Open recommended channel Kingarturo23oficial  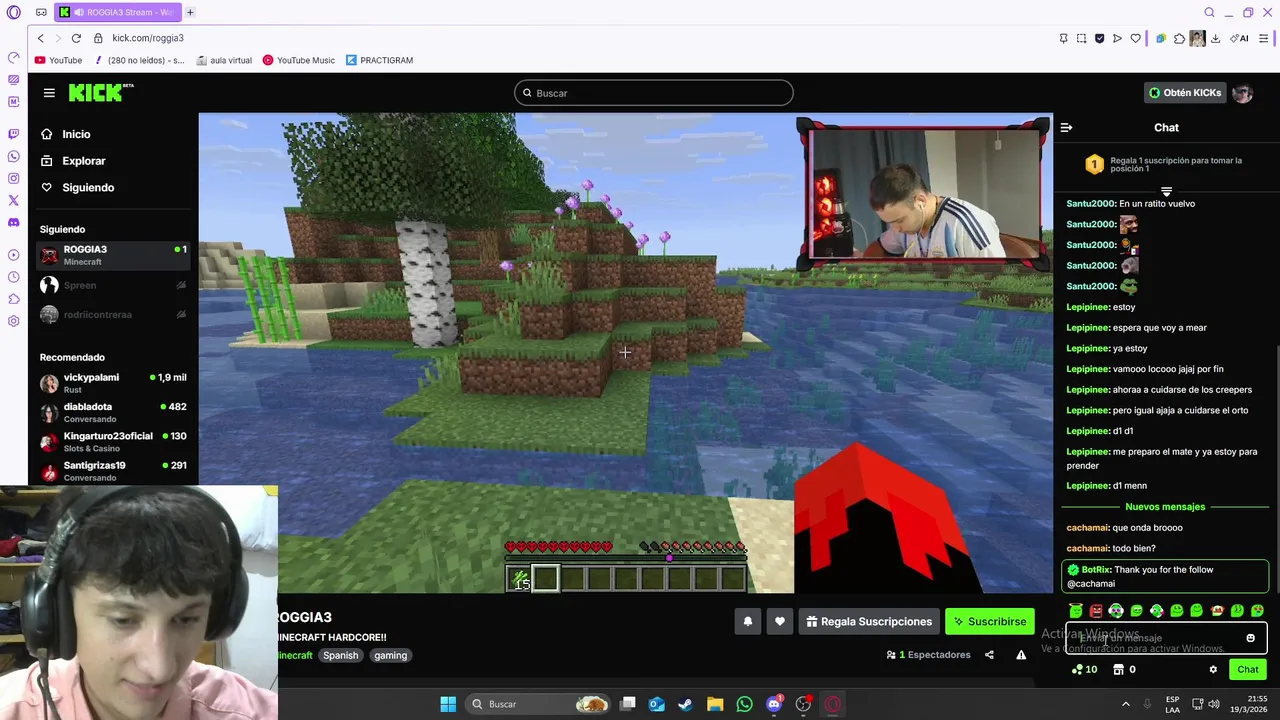click(x=113, y=441)
